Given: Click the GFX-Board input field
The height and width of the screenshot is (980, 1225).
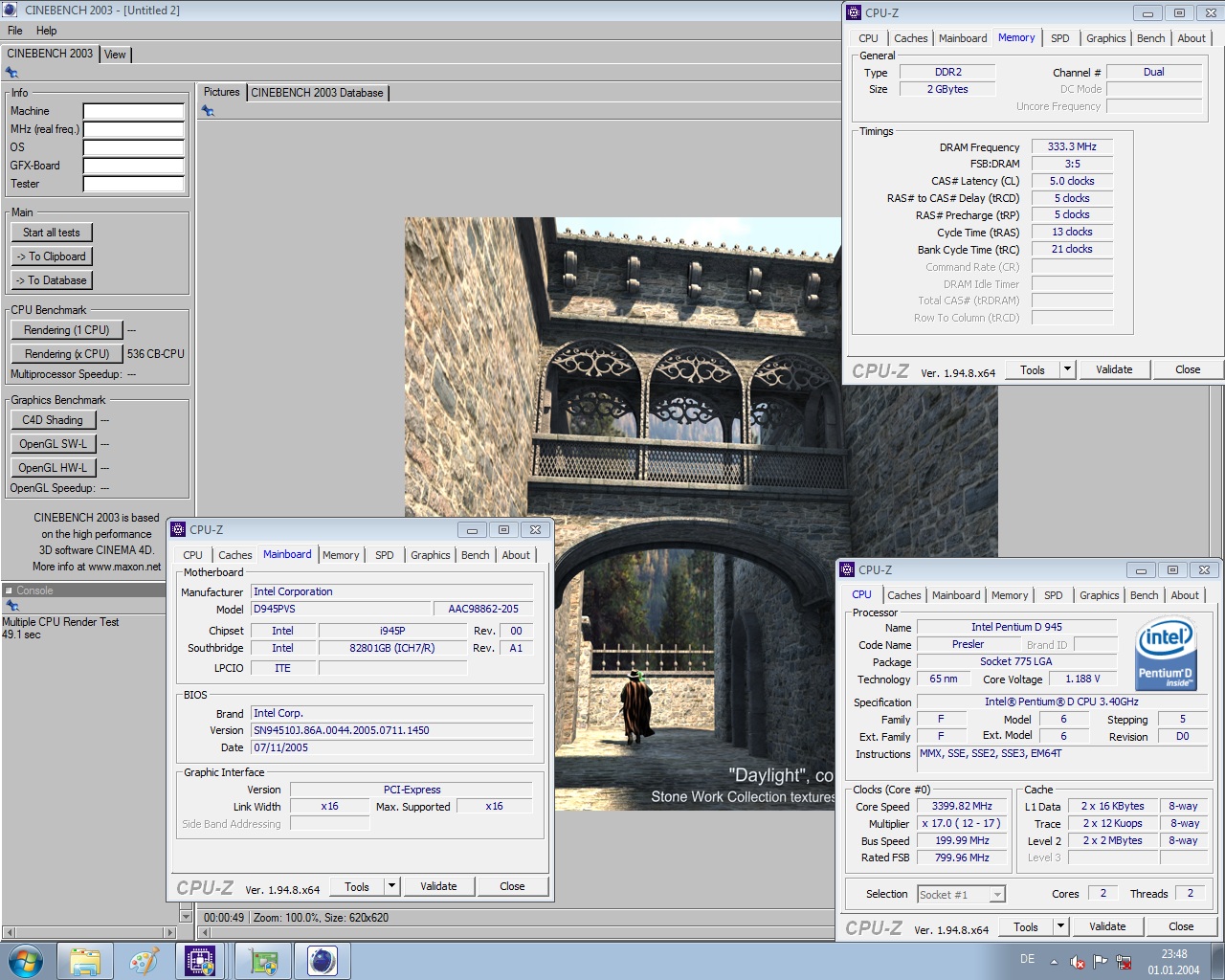Looking at the screenshot, I should (134, 166).
